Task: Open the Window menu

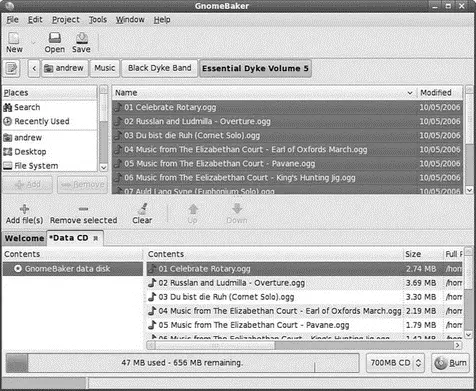Action: 130,20
